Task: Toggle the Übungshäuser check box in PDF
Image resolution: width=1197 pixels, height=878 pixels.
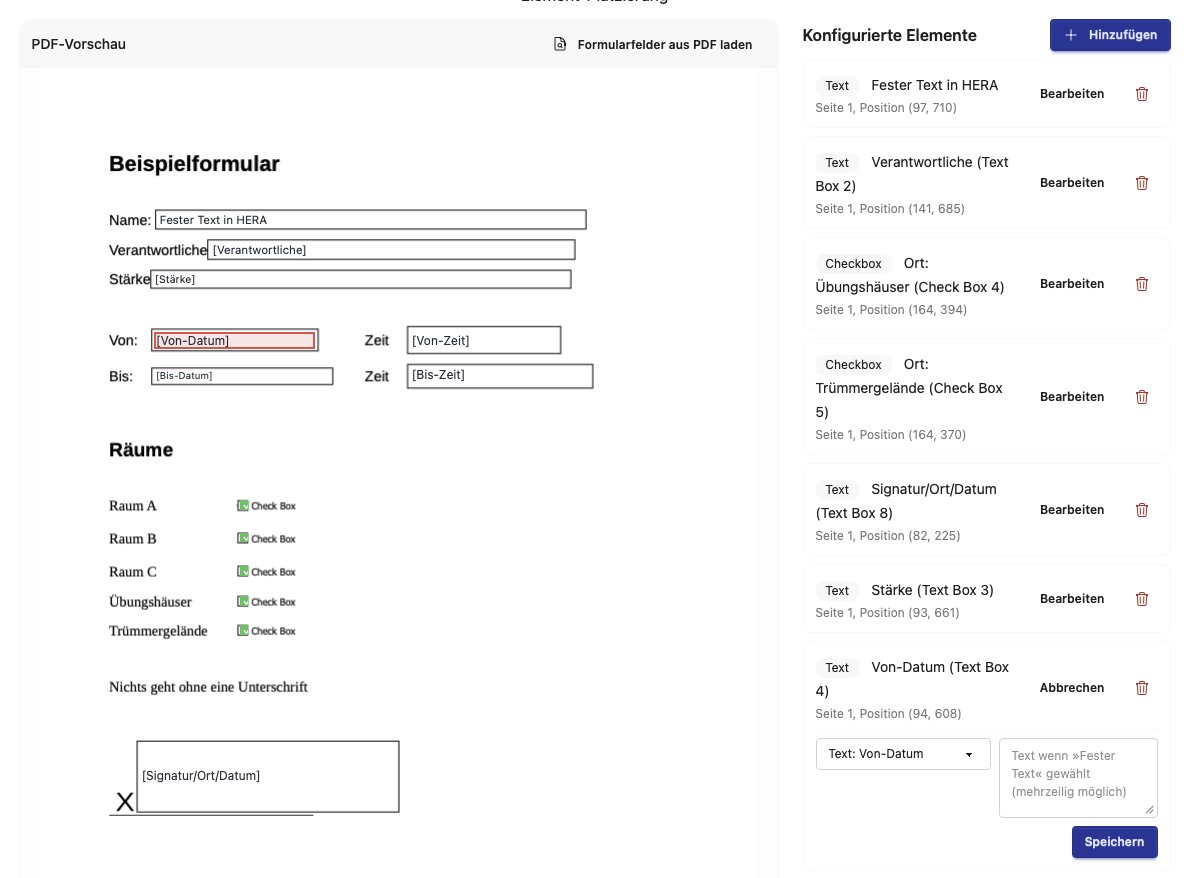Action: [243, 602]
